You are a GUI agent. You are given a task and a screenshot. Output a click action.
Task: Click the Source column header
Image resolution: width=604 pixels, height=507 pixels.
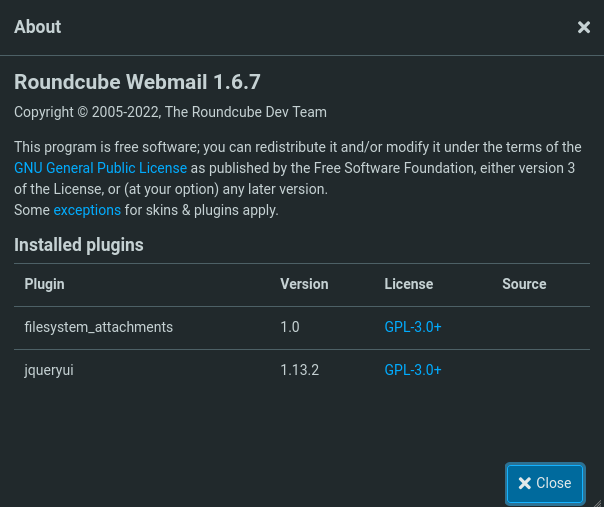click(524, 284)
